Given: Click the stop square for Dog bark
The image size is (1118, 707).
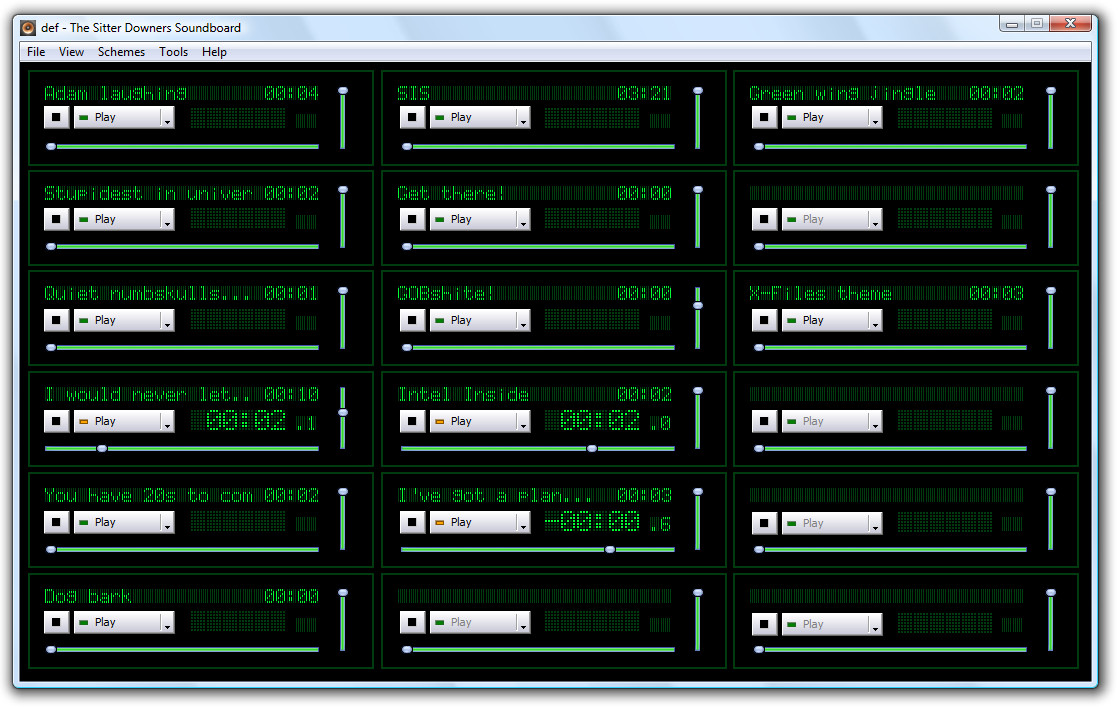Looking at the screenshot, I should click(56, 622).
